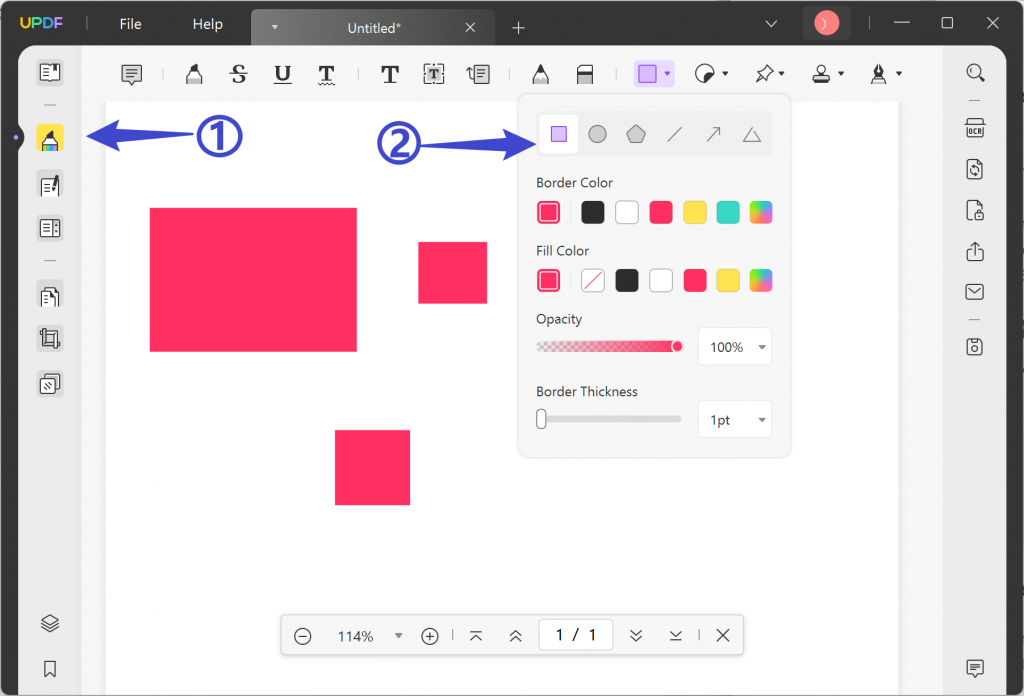This screenshot has width=1024, height=696.
Task: Select the Strikethrough annotation tool
Action: coord(238,73)
